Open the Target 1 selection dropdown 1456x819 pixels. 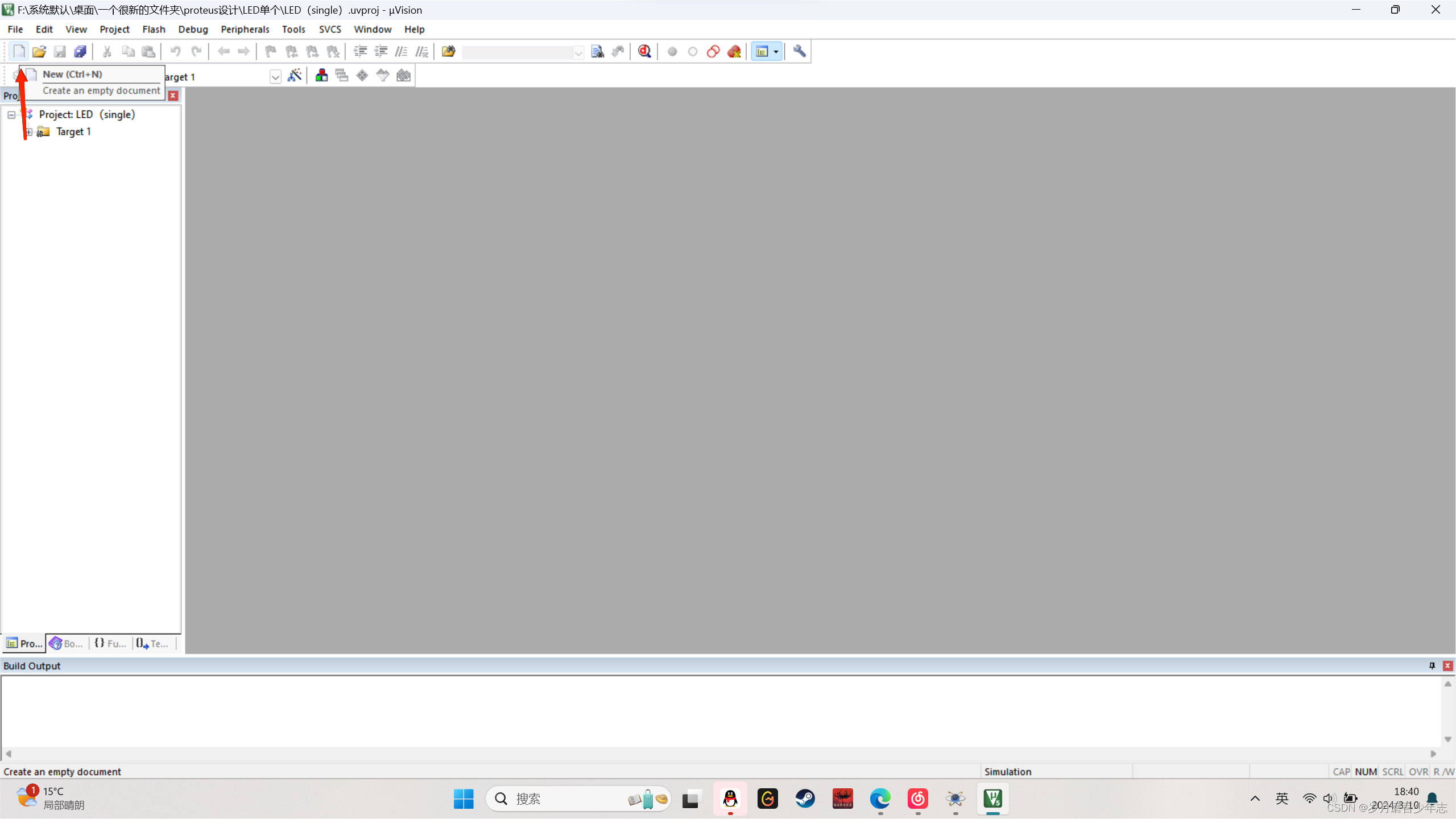(275, 77)
